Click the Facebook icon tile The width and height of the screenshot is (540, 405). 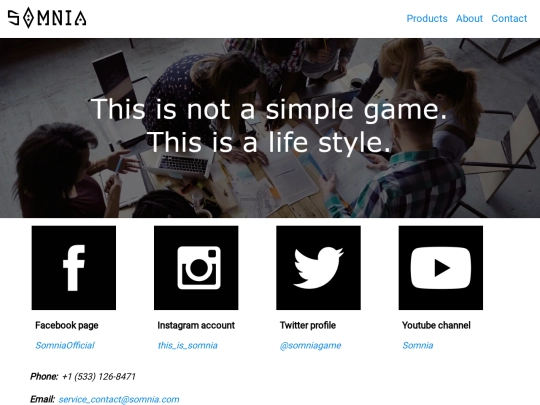coord(74,268)
